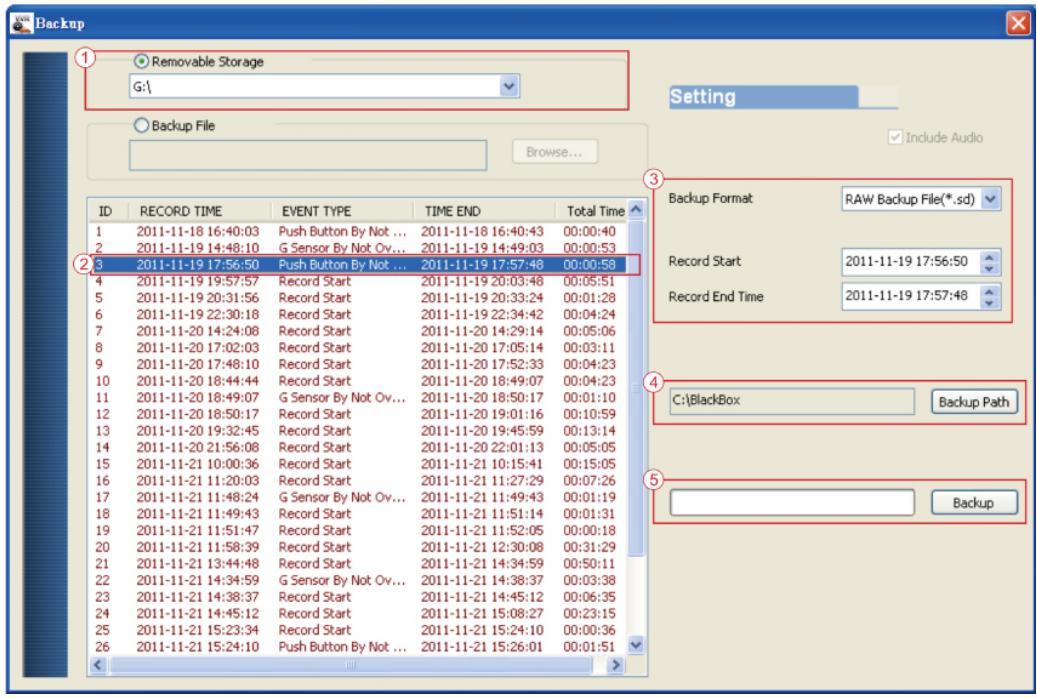Click the Browse... button
Screen dimensions: 1037x698
tap(554, 152)
